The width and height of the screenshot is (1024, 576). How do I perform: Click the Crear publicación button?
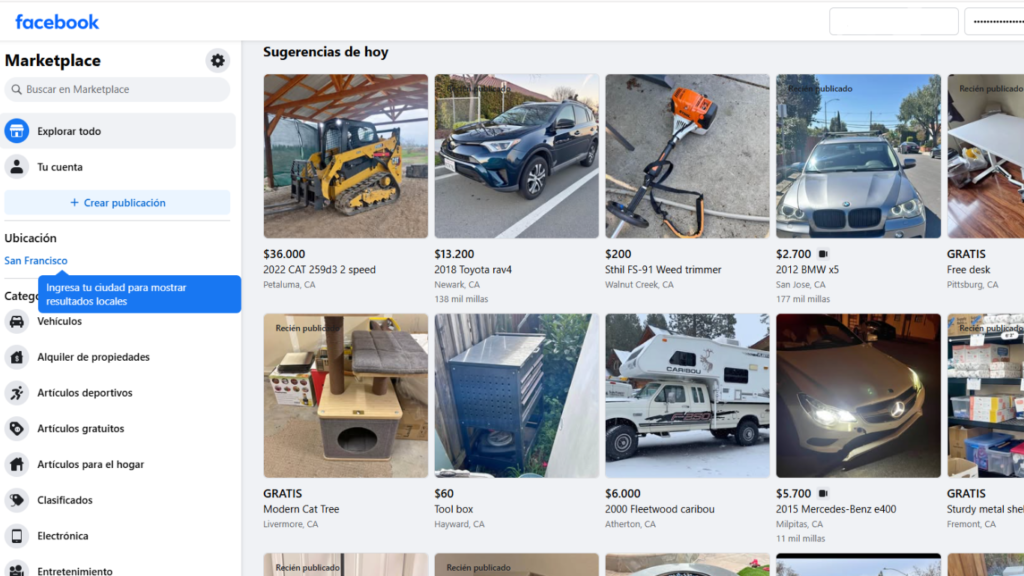coord(118,203)
